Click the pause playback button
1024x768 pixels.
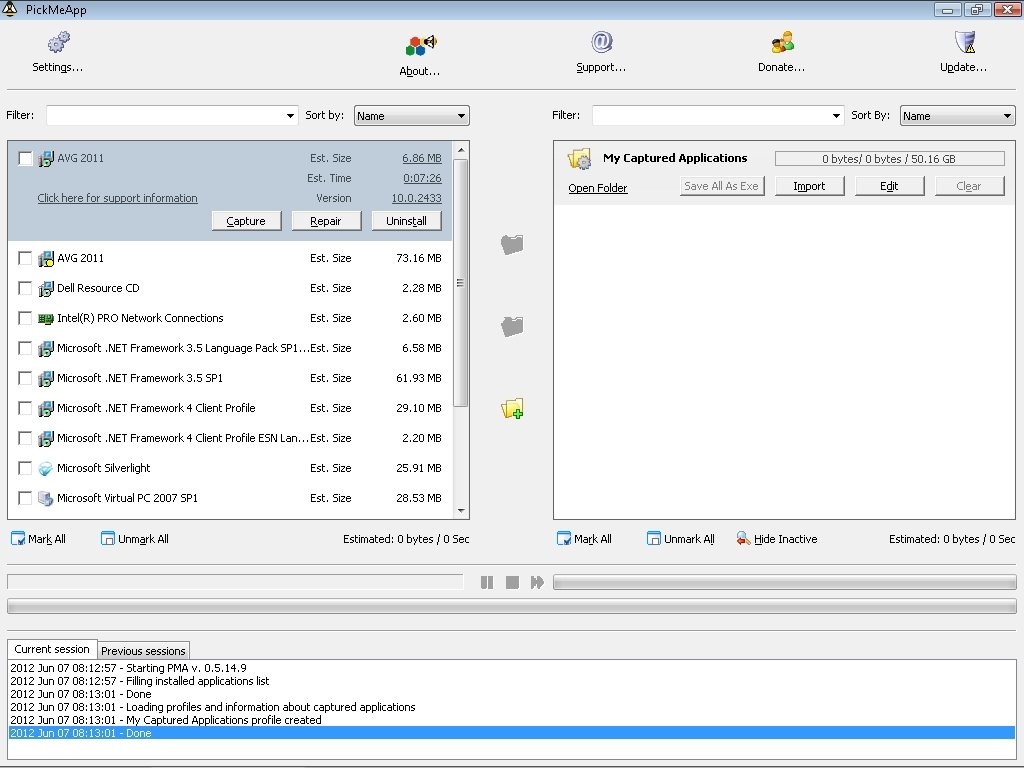click(487, 582)
